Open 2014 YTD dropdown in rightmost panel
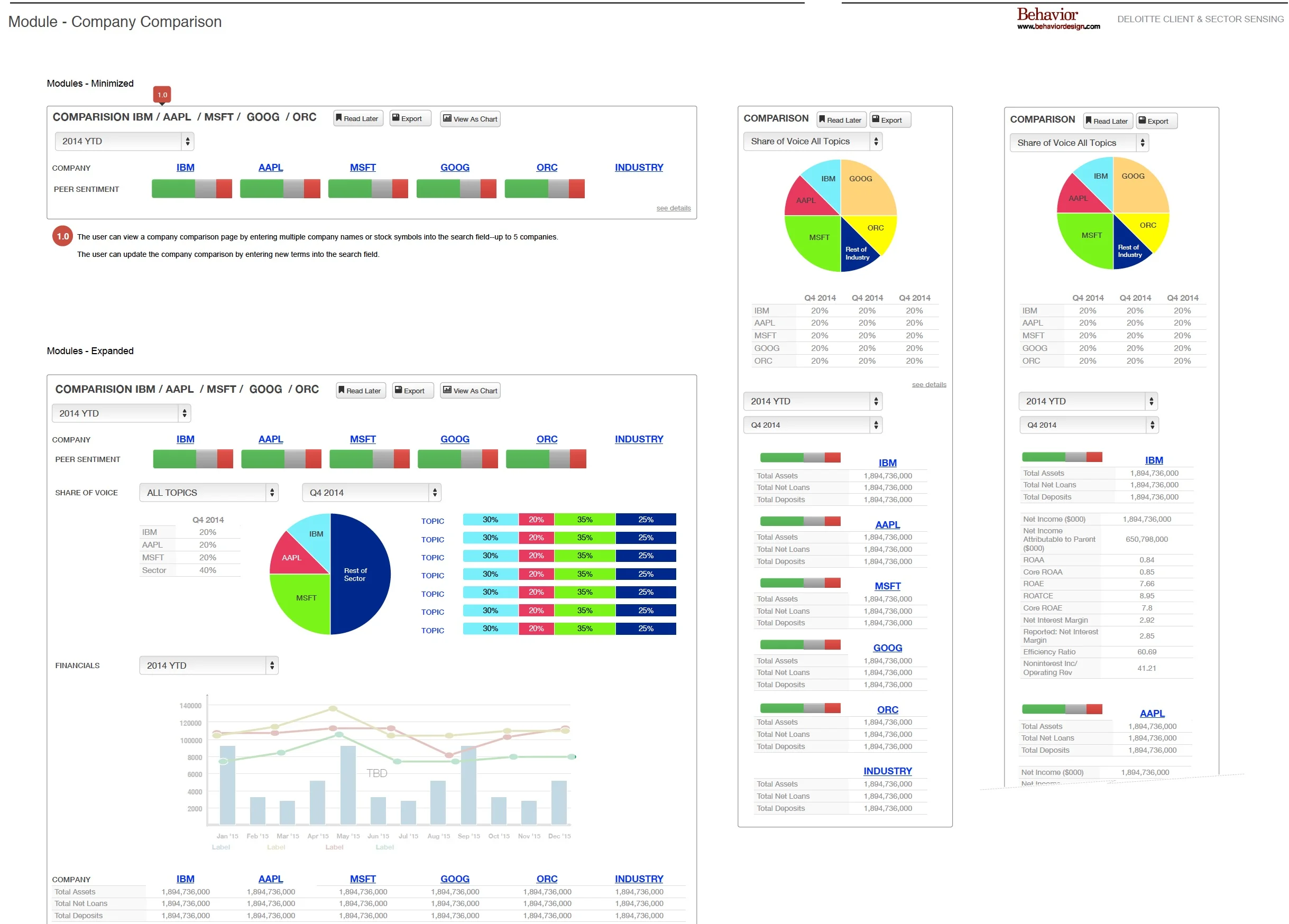This screenshot has width=1289, height=924. click(1089, 401)
